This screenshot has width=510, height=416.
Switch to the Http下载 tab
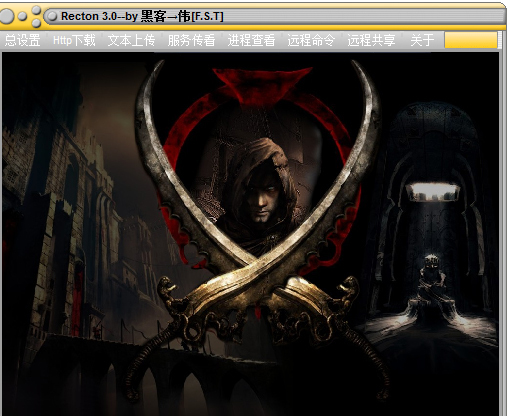[x=74, y=40]
